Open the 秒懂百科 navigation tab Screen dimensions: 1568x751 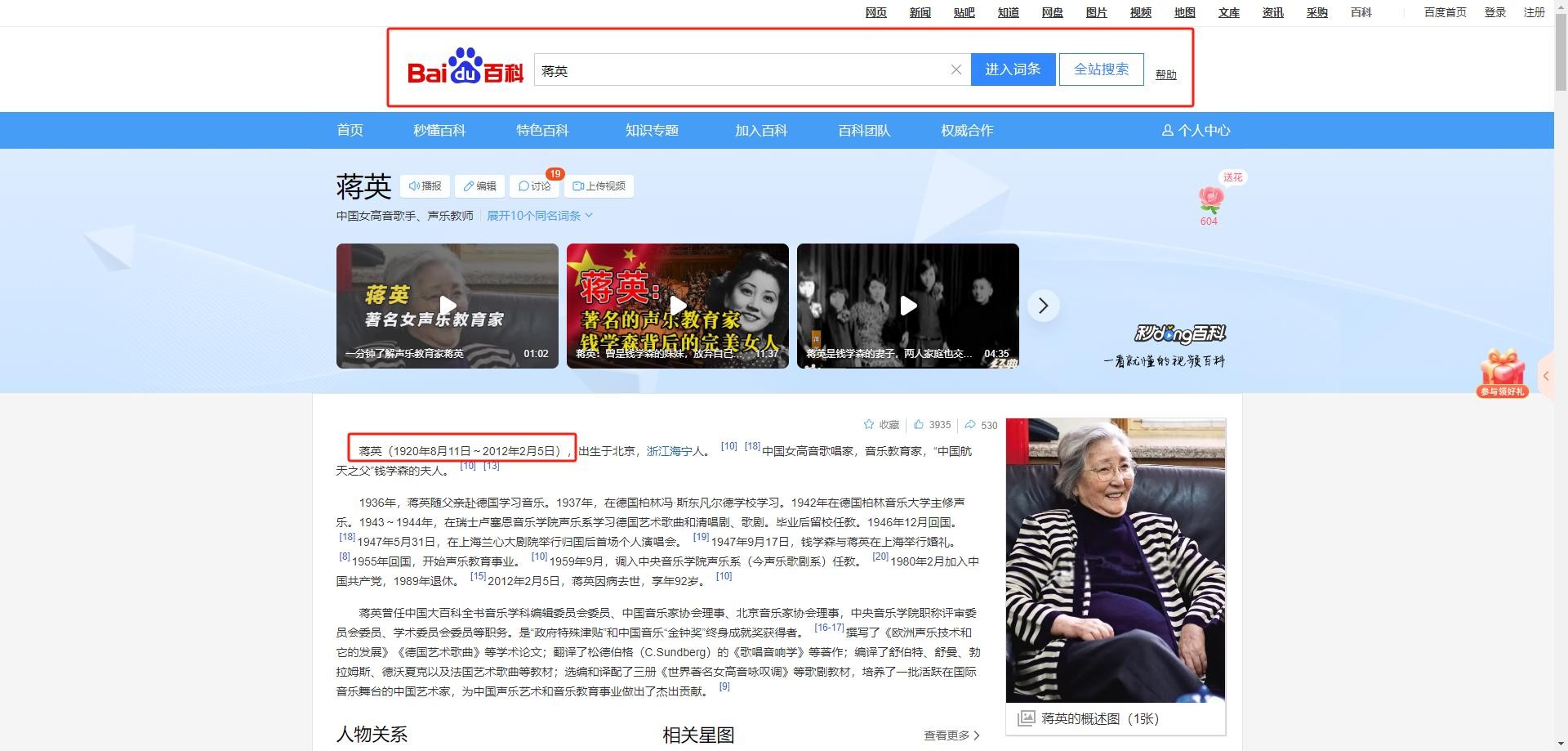tap(439, 131)
